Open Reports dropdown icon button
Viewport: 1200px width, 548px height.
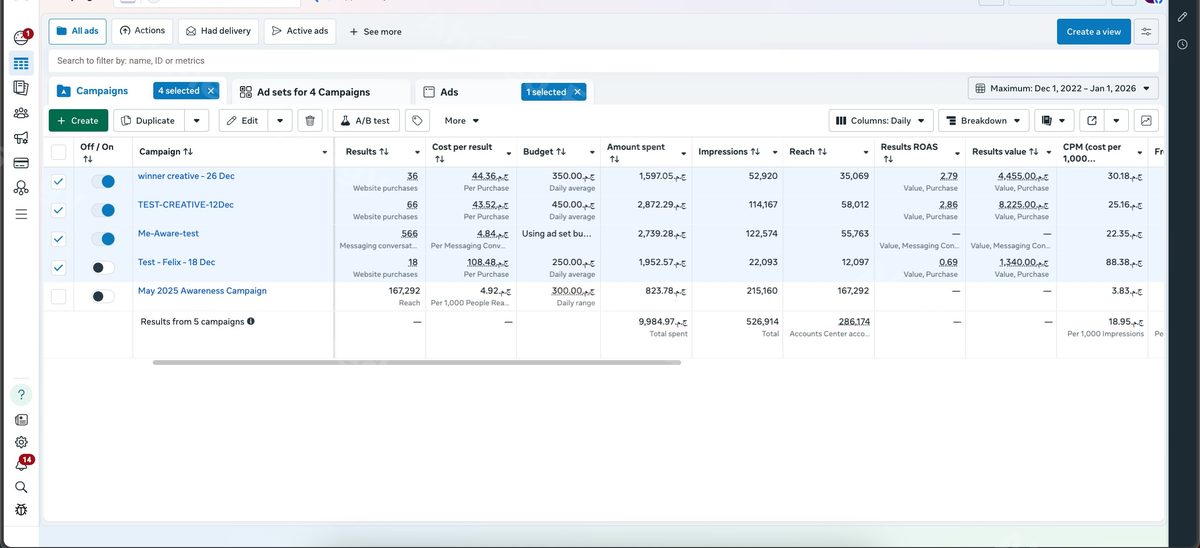1054,121
